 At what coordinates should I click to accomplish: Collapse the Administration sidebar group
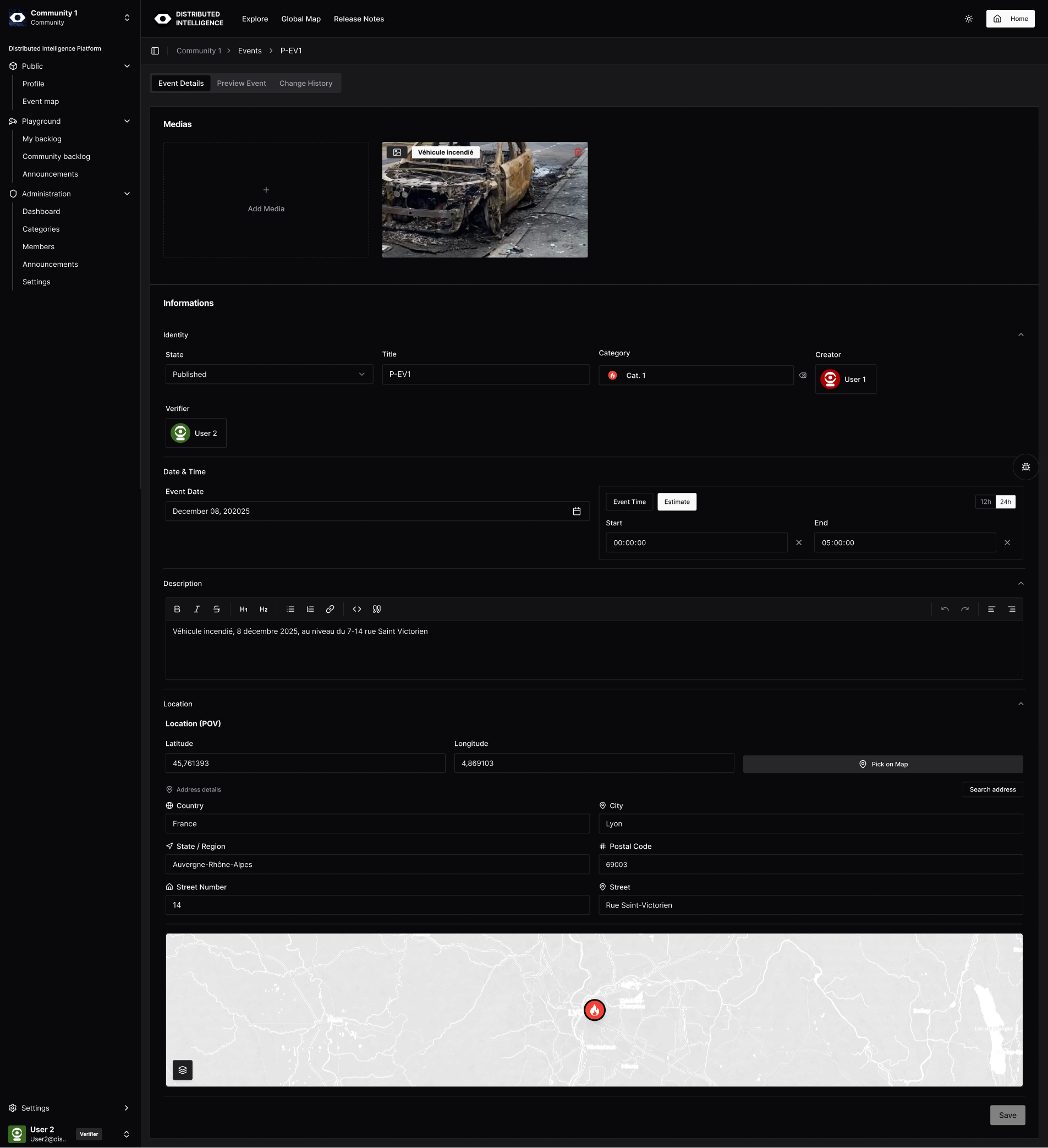click(127, 194)
